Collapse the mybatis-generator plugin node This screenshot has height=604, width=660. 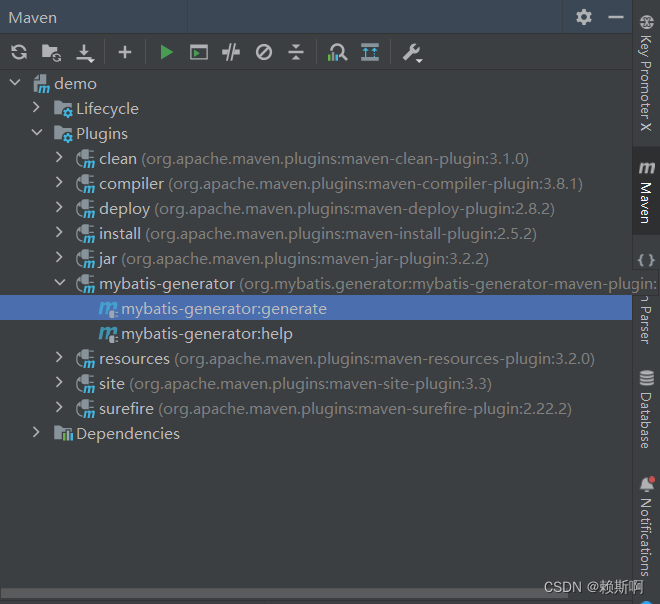[x=60, y=282]
